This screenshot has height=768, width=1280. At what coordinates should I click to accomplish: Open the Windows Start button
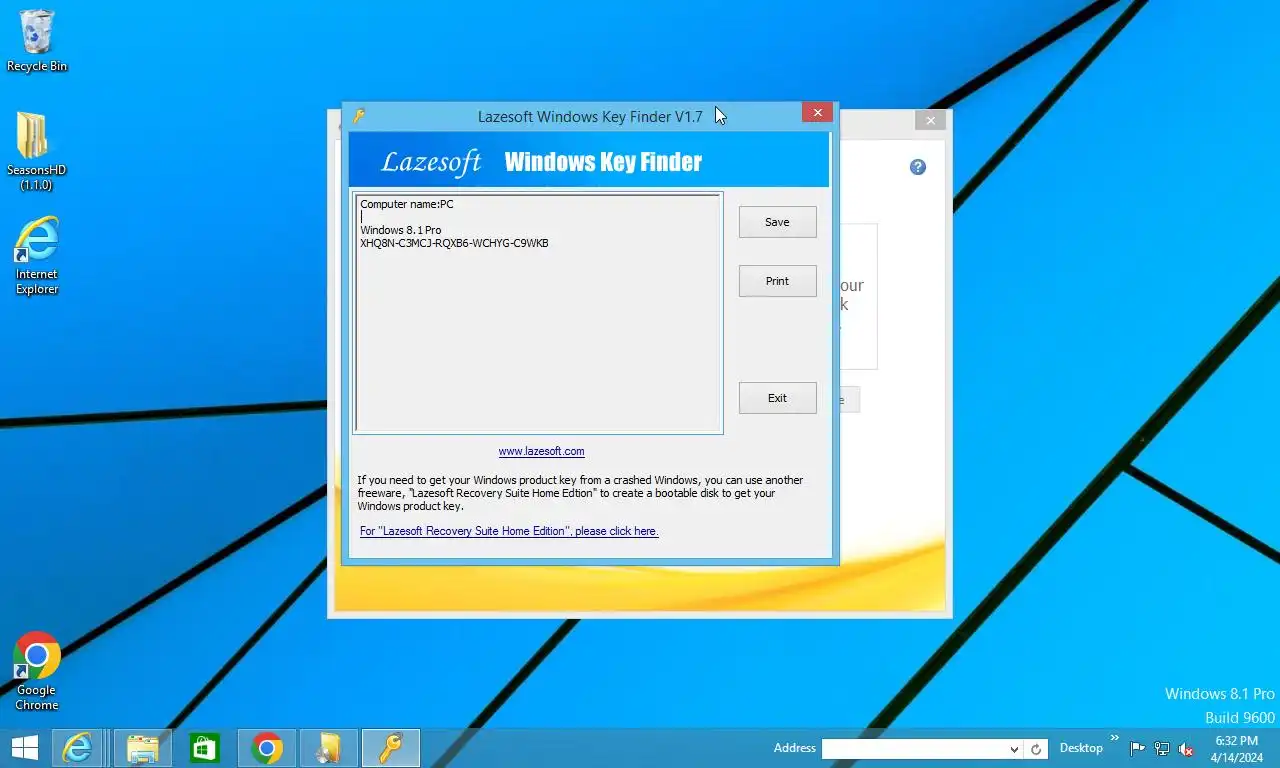click(x=24, y=748)
